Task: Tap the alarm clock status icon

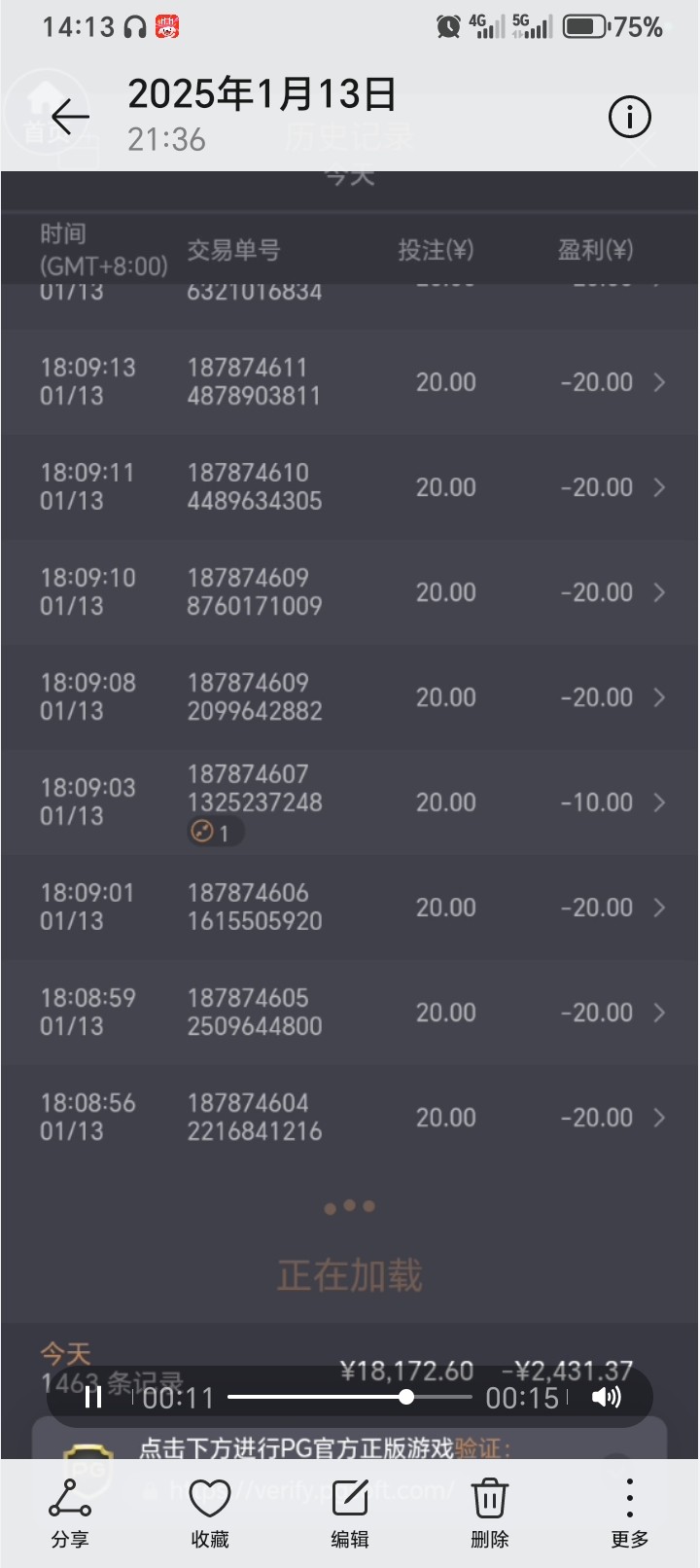Action: 448,26
